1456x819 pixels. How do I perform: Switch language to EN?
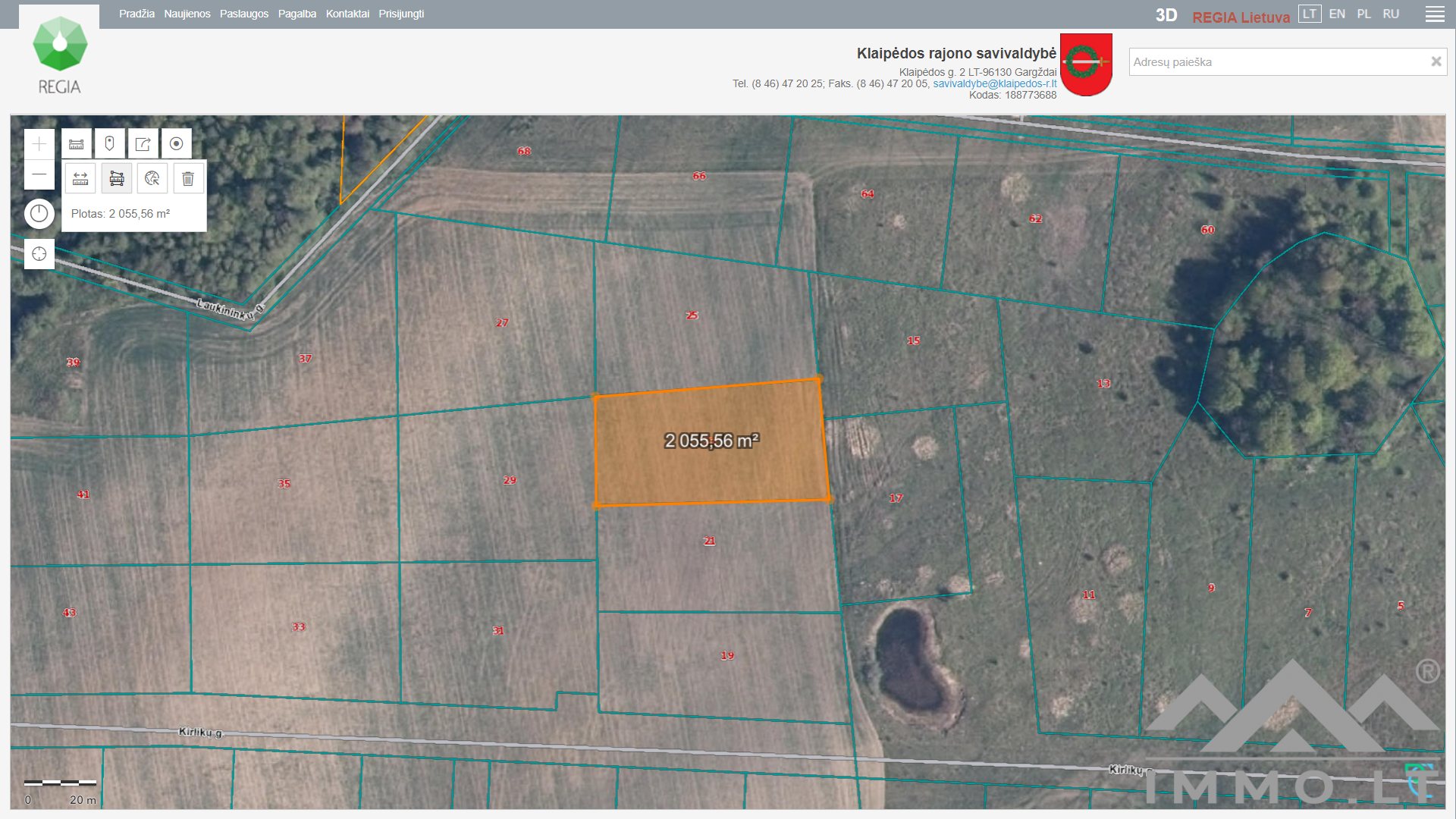click(1337, 14)
